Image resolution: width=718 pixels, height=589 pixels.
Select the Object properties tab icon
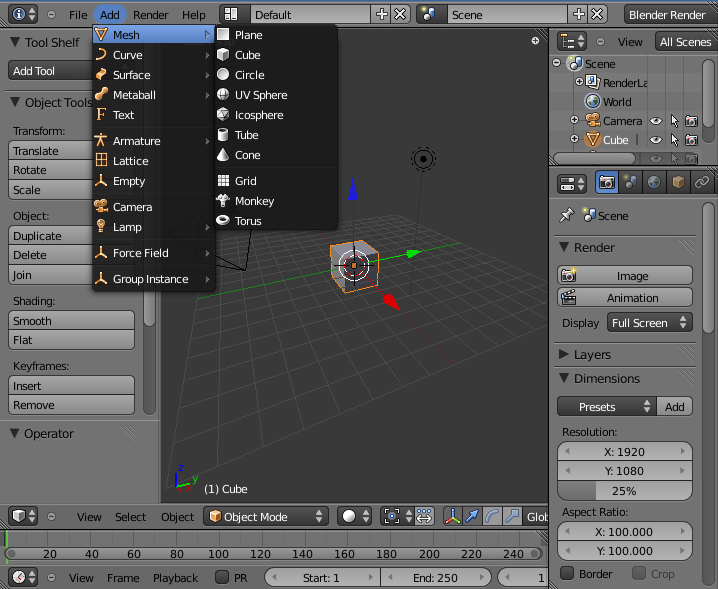[x=678, y=182]
